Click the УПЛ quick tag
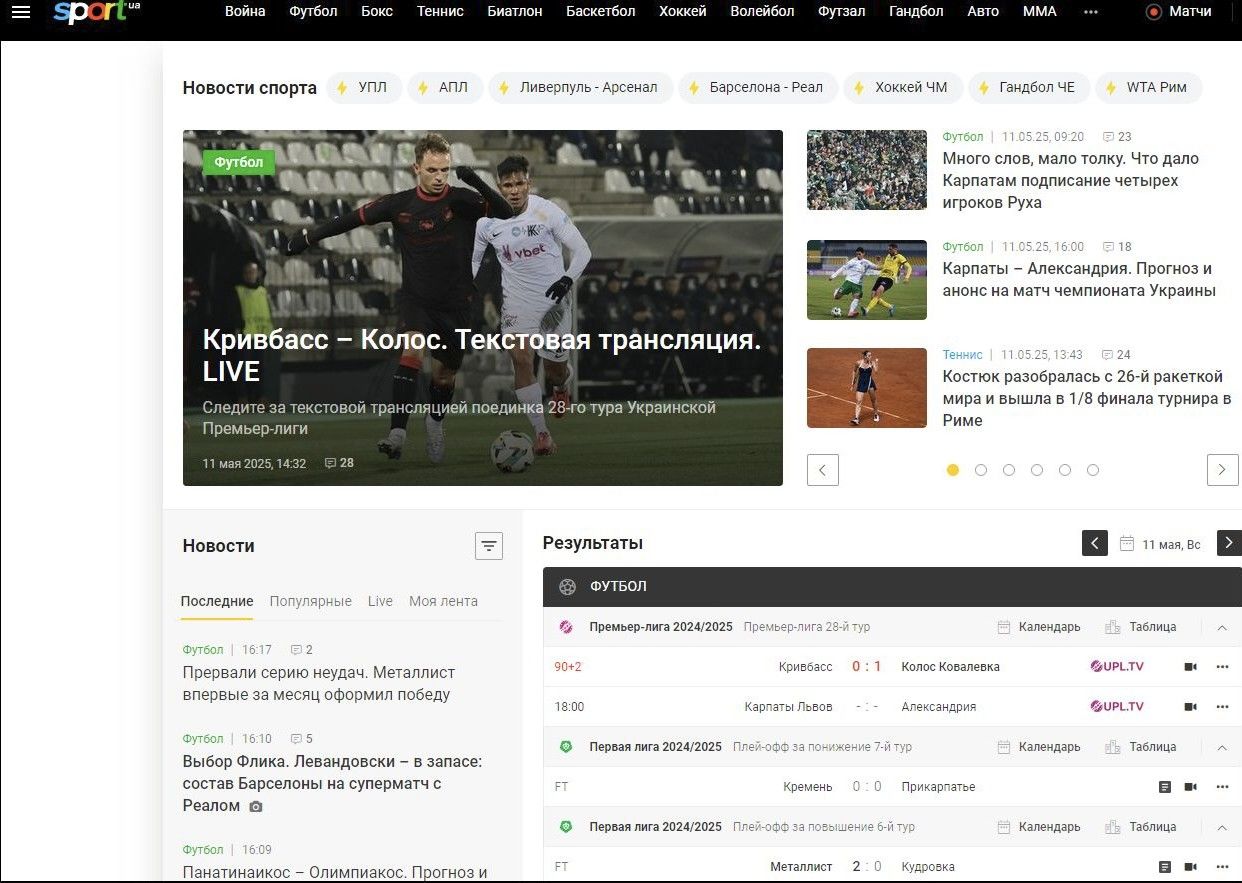Viewport: 1242px width, 883px height. click(x=364, y=88)
